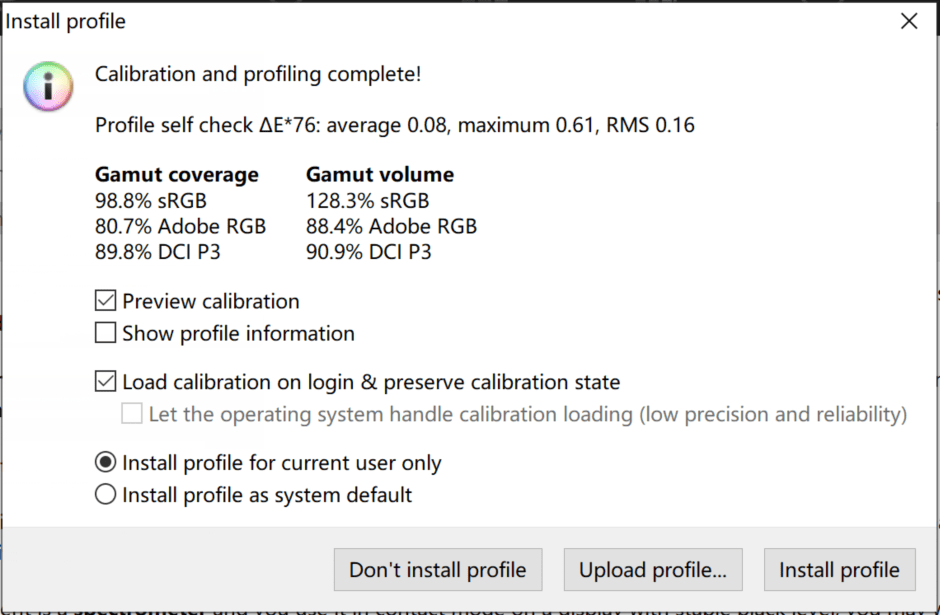The height and width of the screenshot is (615, 940).
Task: Click the Profile self check ΔE*76 line
Action: pyautogui.click(x=394, y=125)
